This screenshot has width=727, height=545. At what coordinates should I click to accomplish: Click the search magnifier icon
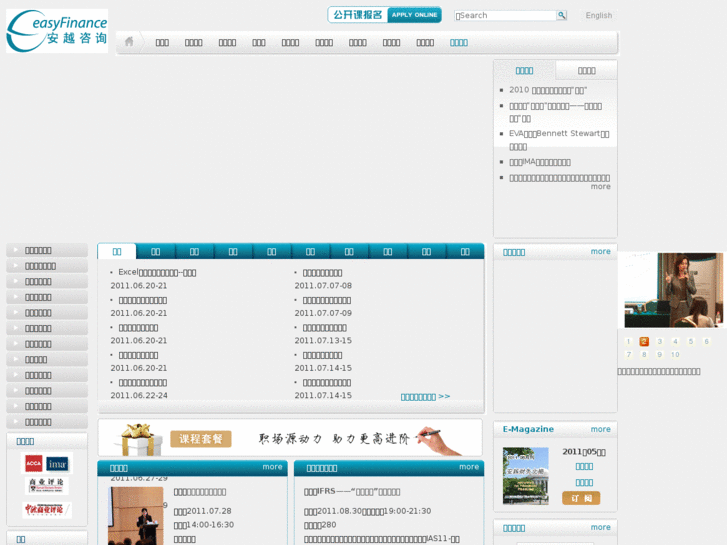point(562,16)
